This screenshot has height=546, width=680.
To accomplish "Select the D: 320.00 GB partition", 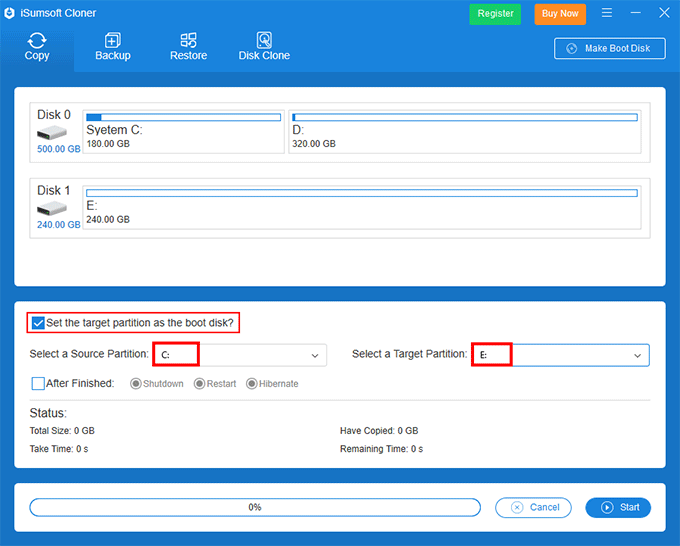I will click(x=465, y=131).
